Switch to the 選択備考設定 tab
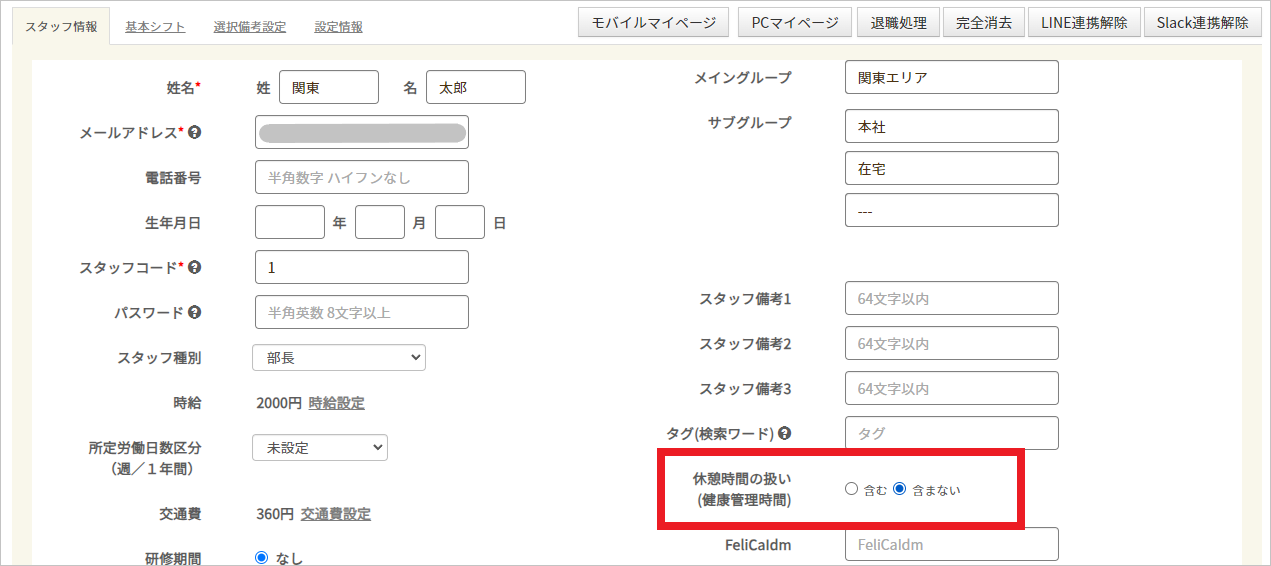 click(x=249, y=27)
